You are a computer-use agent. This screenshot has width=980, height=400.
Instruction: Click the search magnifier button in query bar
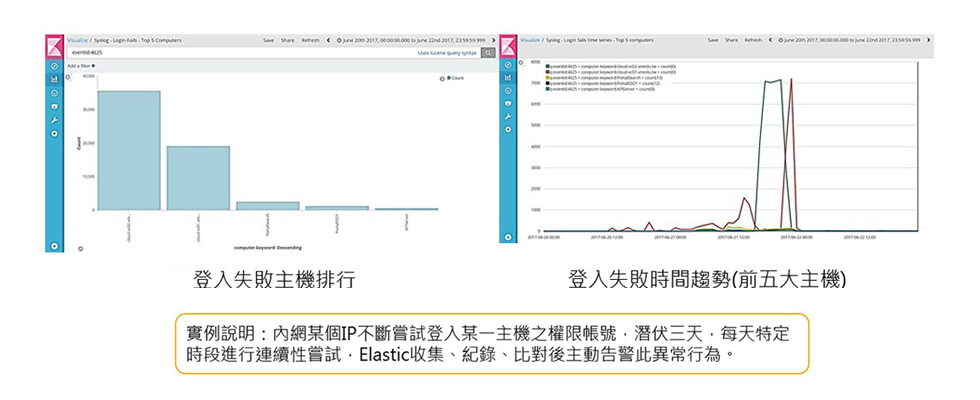click(488, 51)
